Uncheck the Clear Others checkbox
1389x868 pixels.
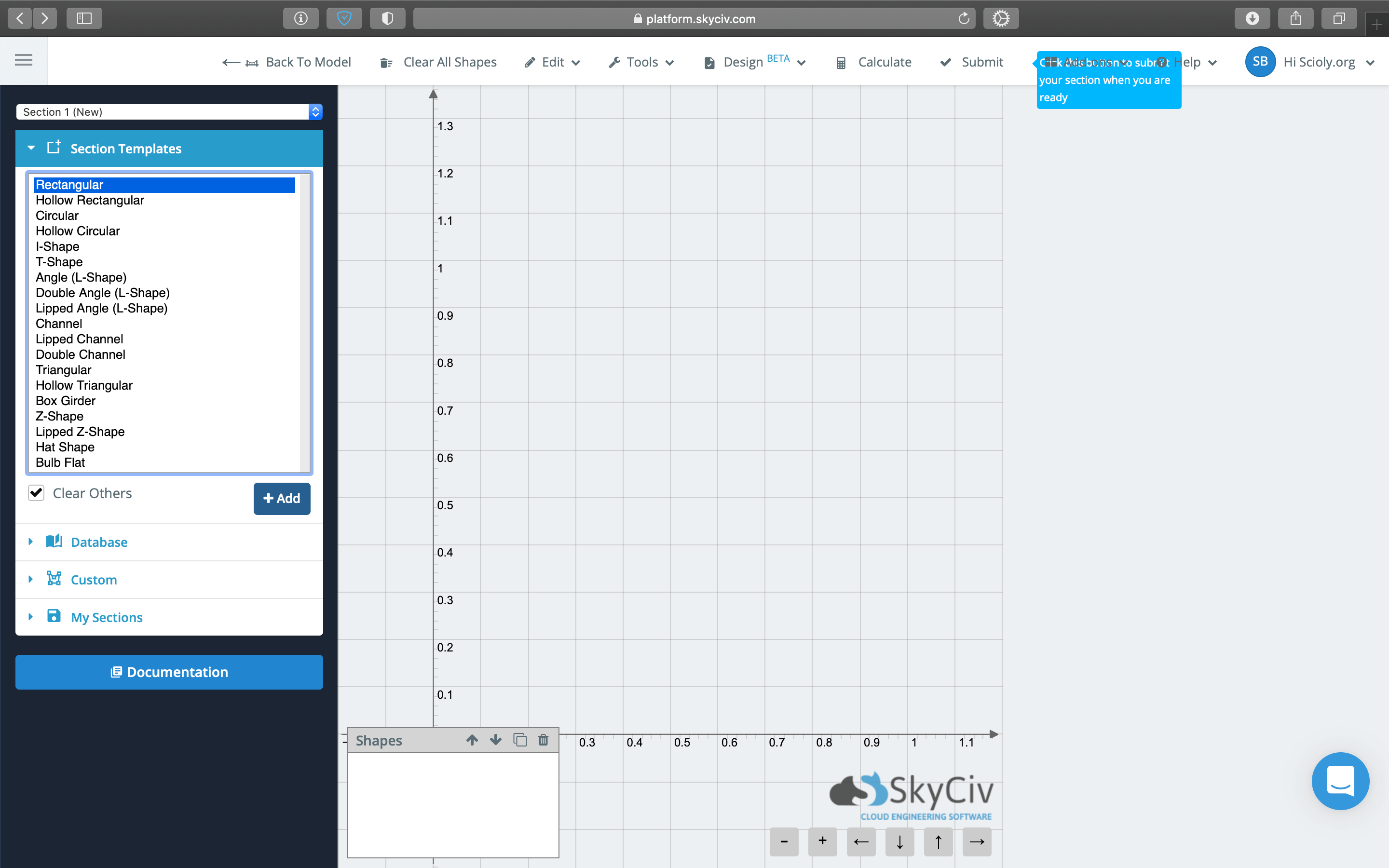pyautogui.click(x=36, y=493)
